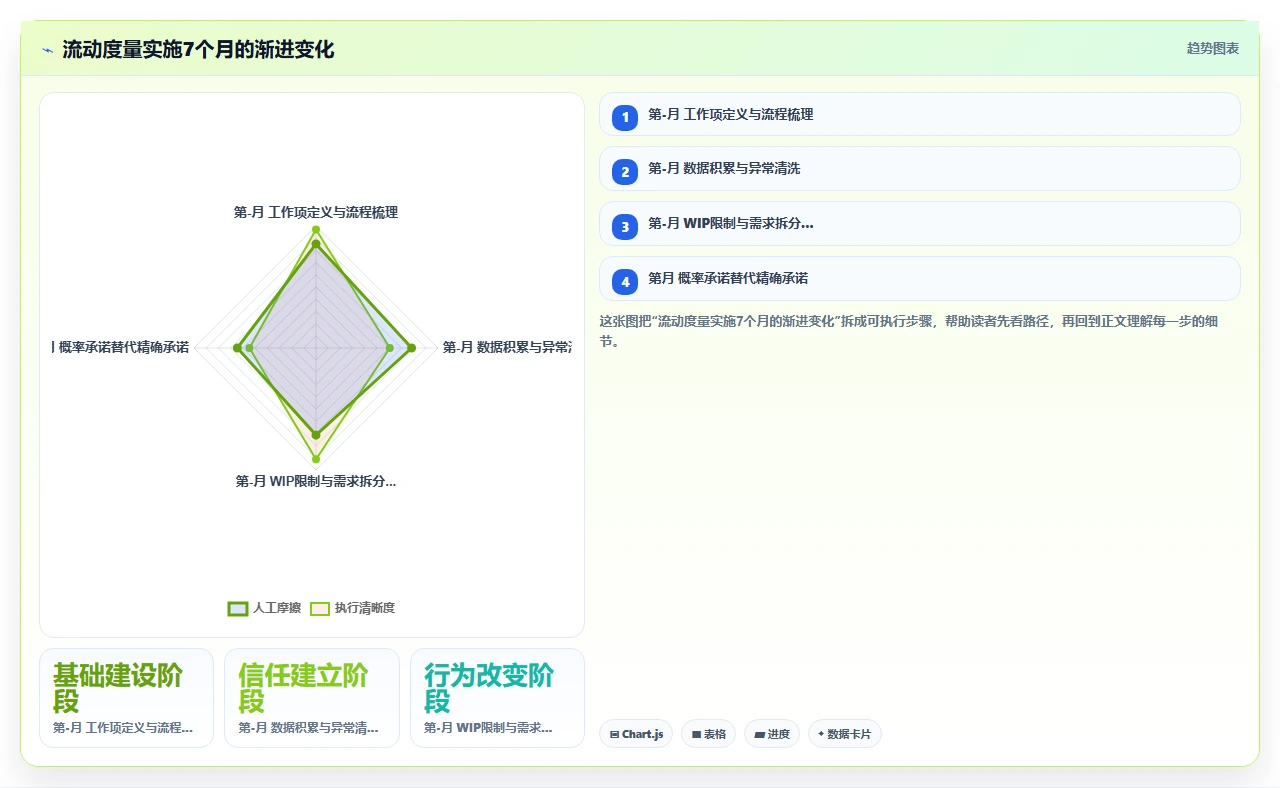Viewport: 1280px width, 788px height.
Task: Click the title 流动度量实施7个月的渐进变化
Action: tap(198, 50)
